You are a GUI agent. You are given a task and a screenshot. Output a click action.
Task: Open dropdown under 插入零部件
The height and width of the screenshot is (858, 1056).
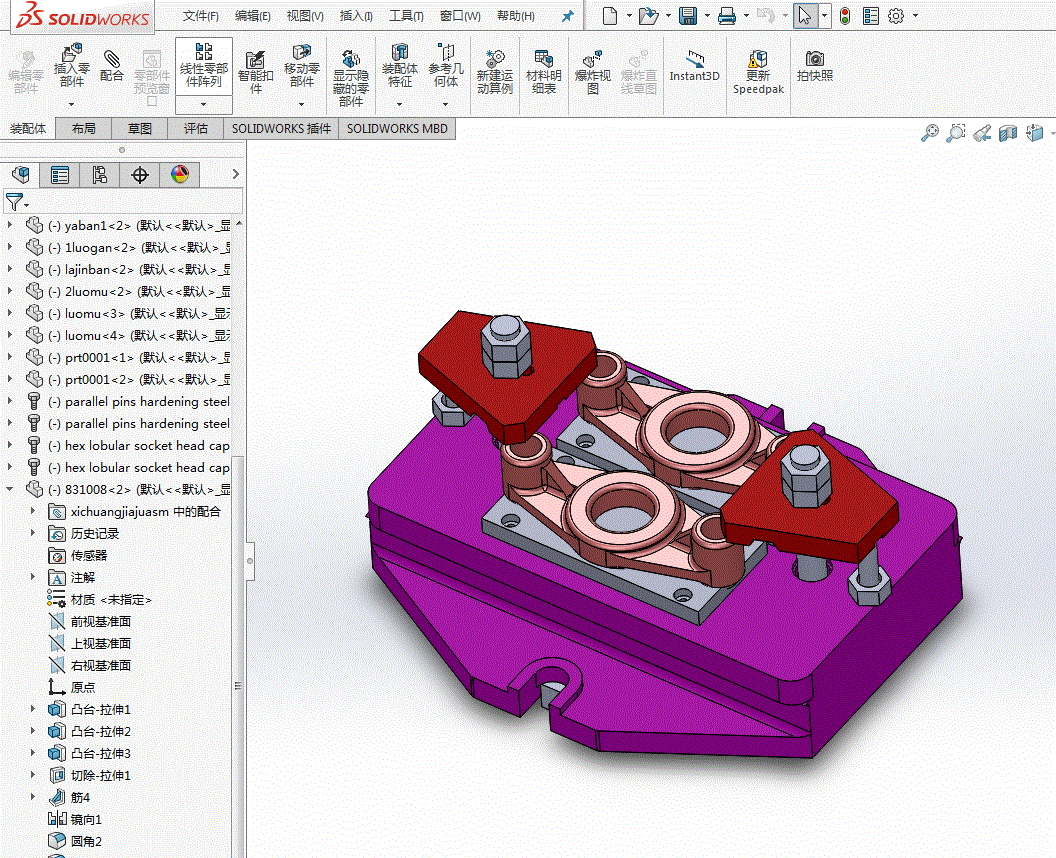click(71, 104)
